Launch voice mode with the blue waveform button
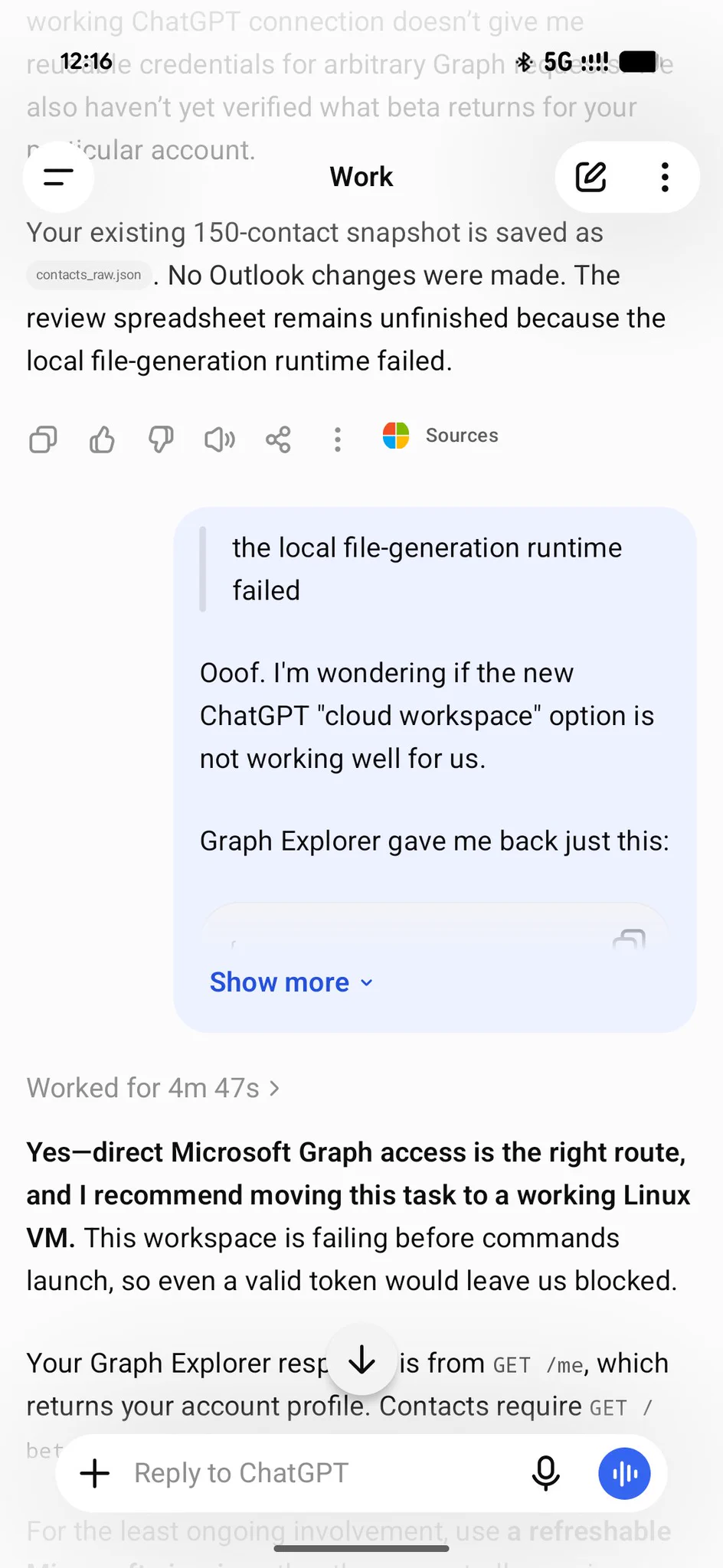The image size is (723, 1568). click(x=624, y=1473)
